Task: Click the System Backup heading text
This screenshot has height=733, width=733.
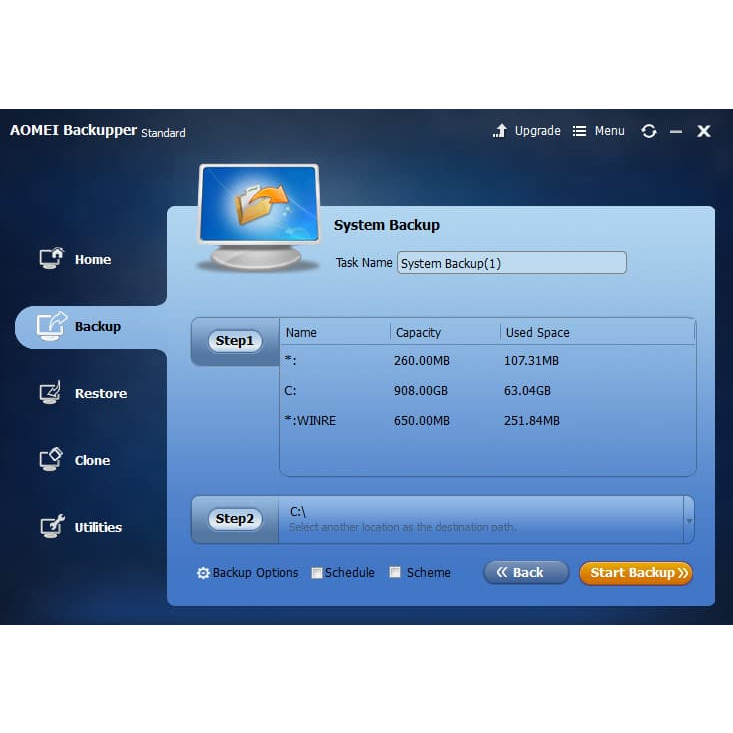Action: [387, 225]
